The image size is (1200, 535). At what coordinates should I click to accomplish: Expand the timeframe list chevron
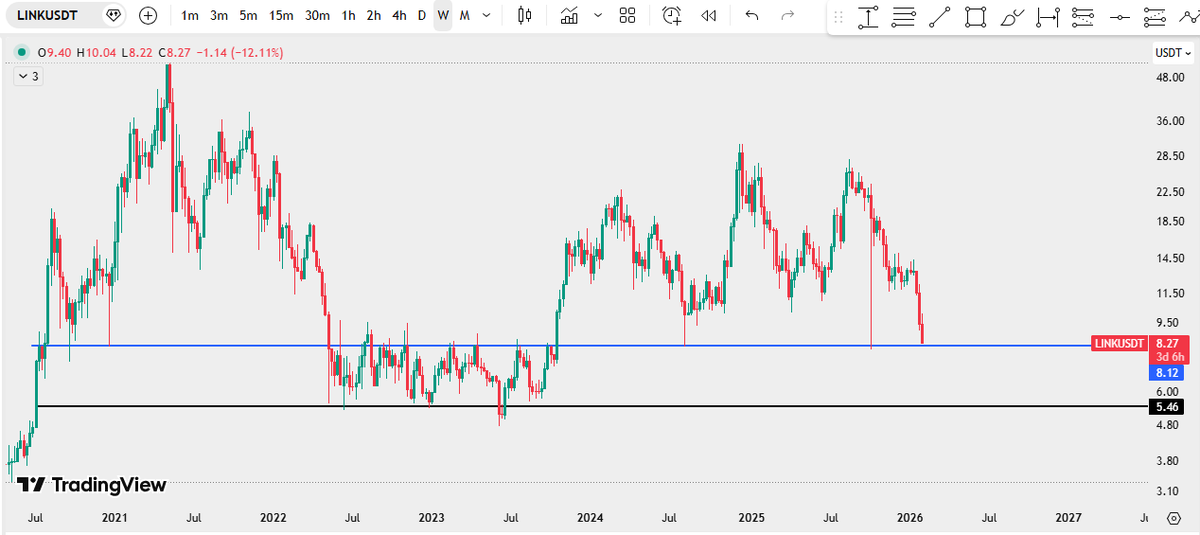pos(486,15)
